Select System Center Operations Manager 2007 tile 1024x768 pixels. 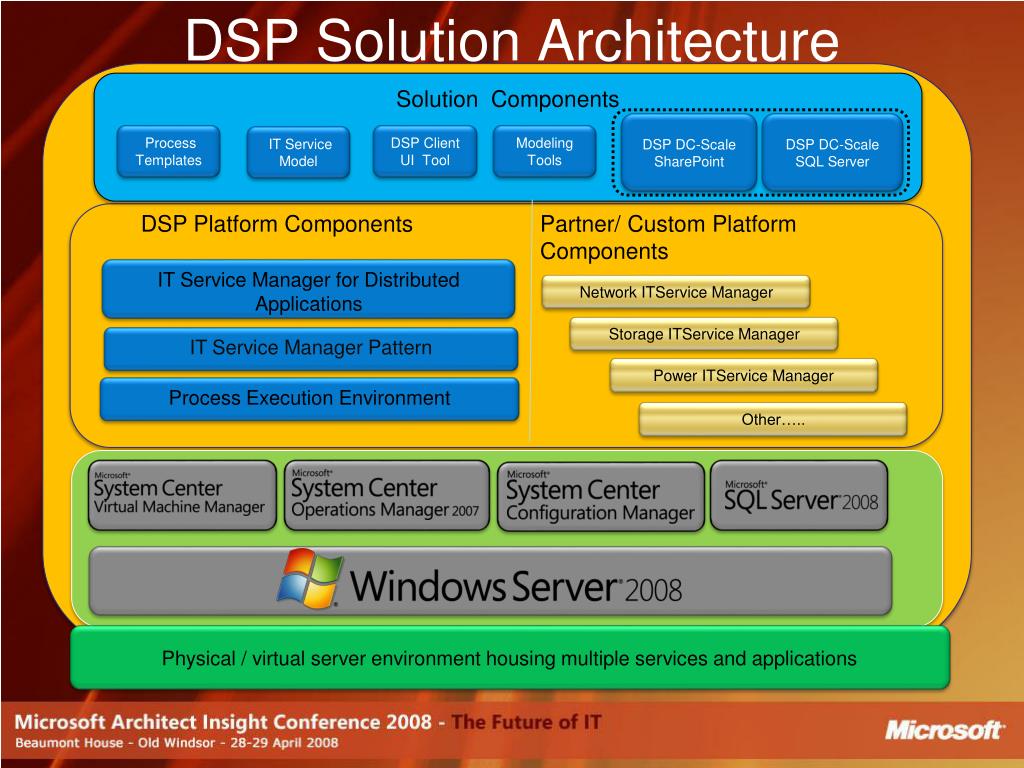387,496
